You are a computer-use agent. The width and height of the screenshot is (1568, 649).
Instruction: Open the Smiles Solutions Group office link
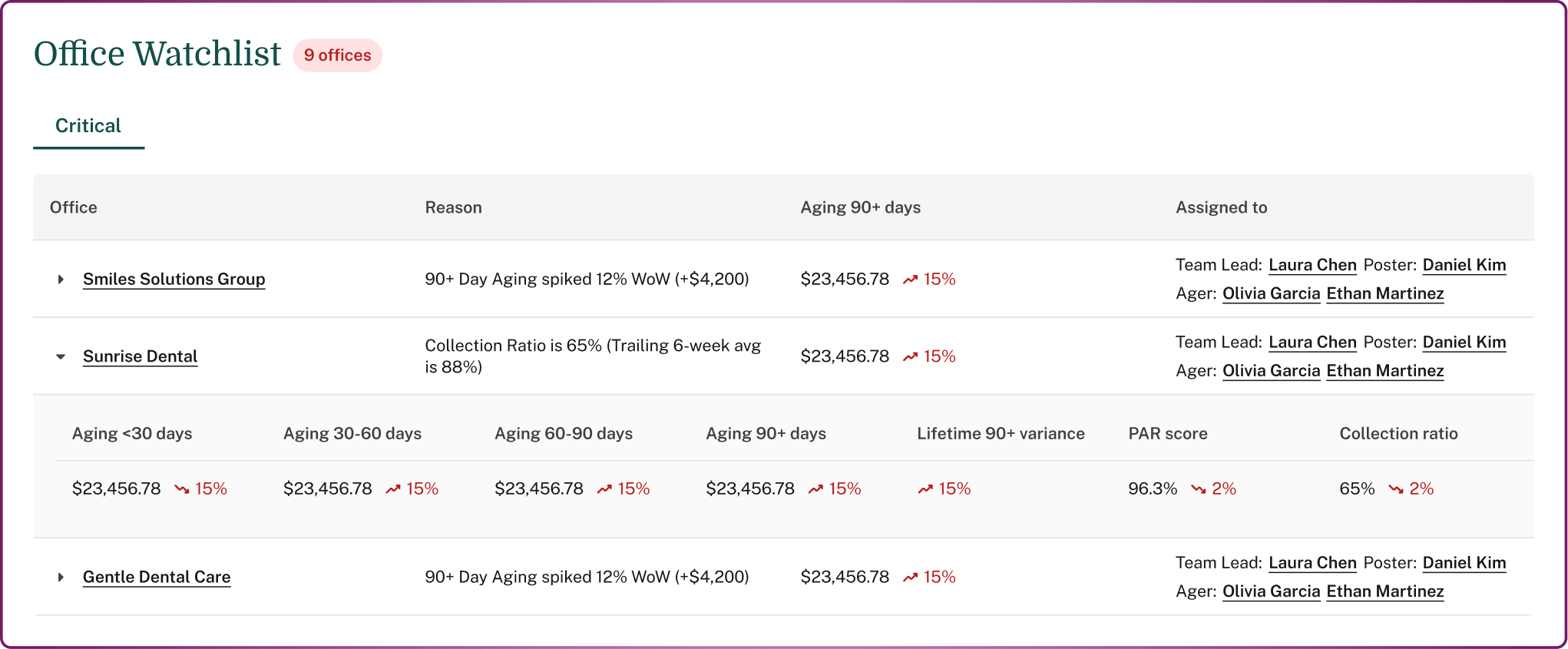(174, 280)
